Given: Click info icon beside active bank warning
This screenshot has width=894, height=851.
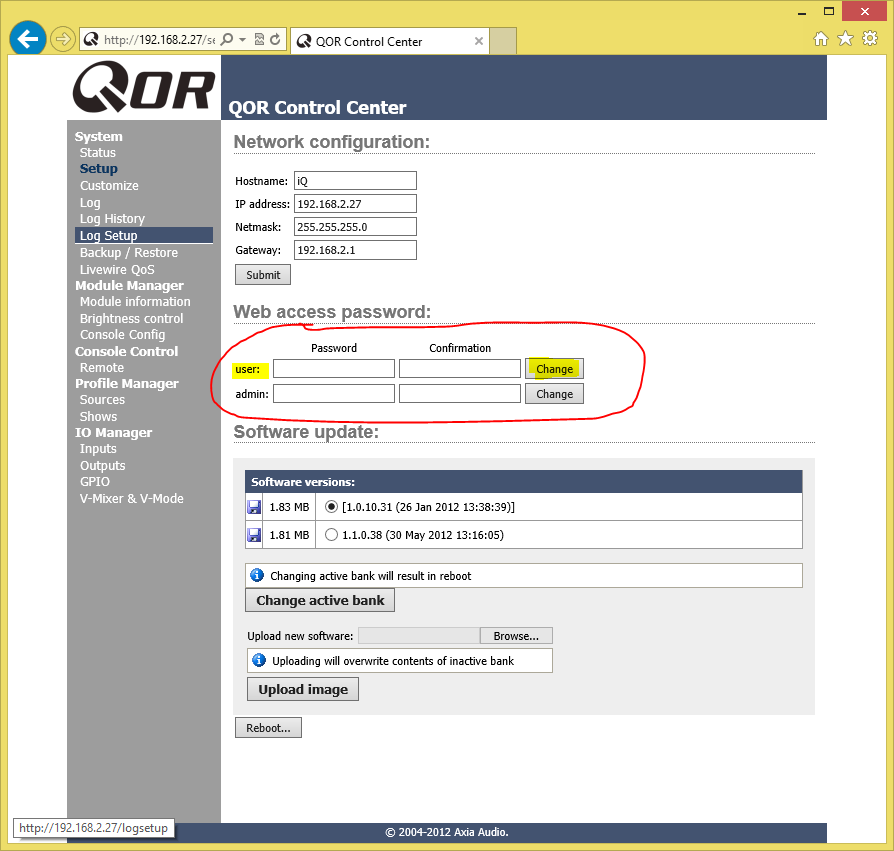Looking at the screenshot, I should coord(257,575).
